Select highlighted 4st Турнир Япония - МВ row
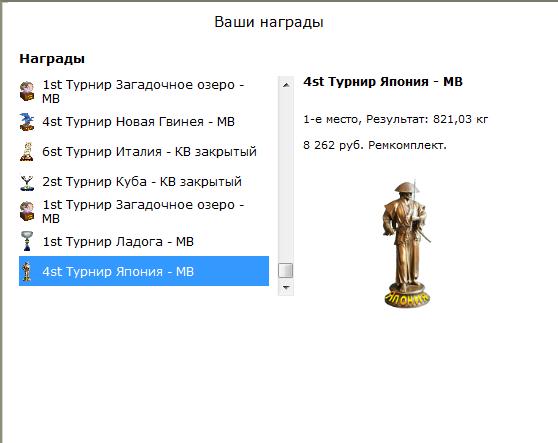Screen dimensions: 558x443 coord(144,271)
